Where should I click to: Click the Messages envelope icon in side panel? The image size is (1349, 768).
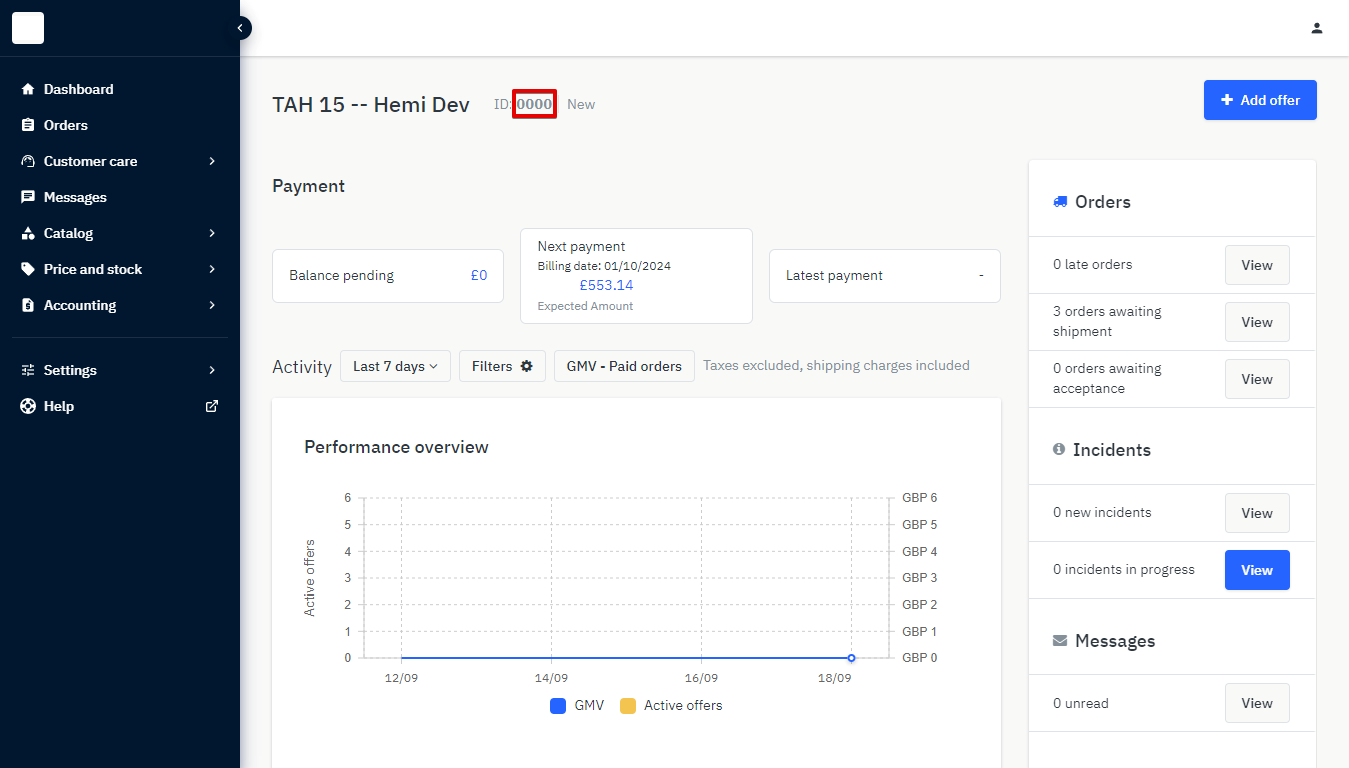point(1060,641)
